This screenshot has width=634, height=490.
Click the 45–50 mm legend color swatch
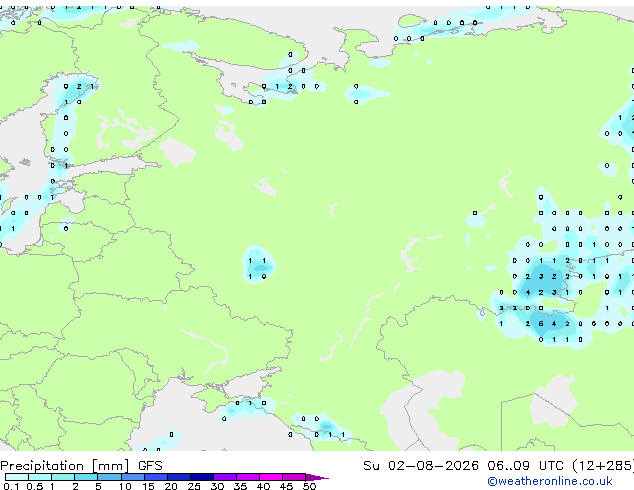tap(294, 477)
